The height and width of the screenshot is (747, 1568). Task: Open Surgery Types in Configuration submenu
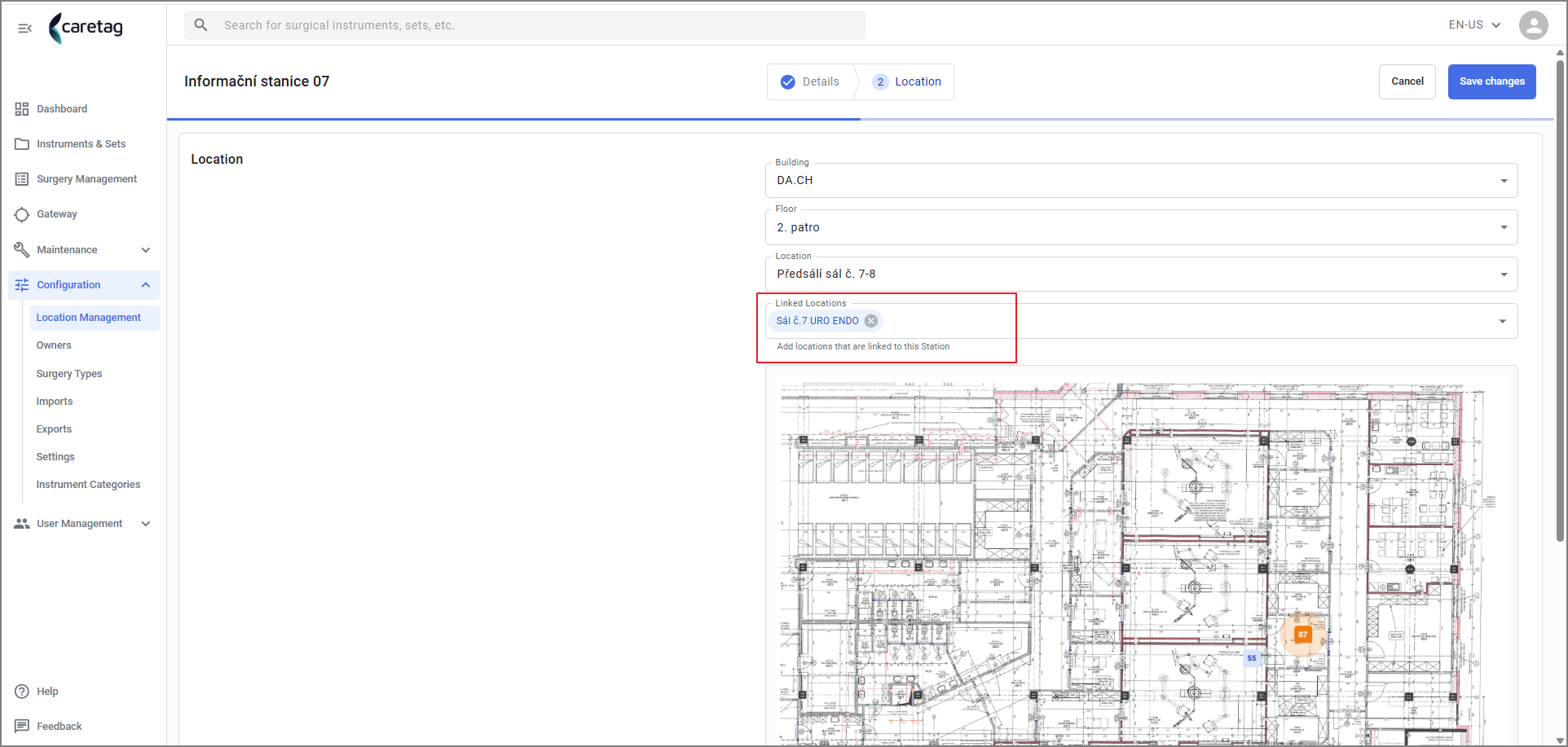click(x=69, y=374)
